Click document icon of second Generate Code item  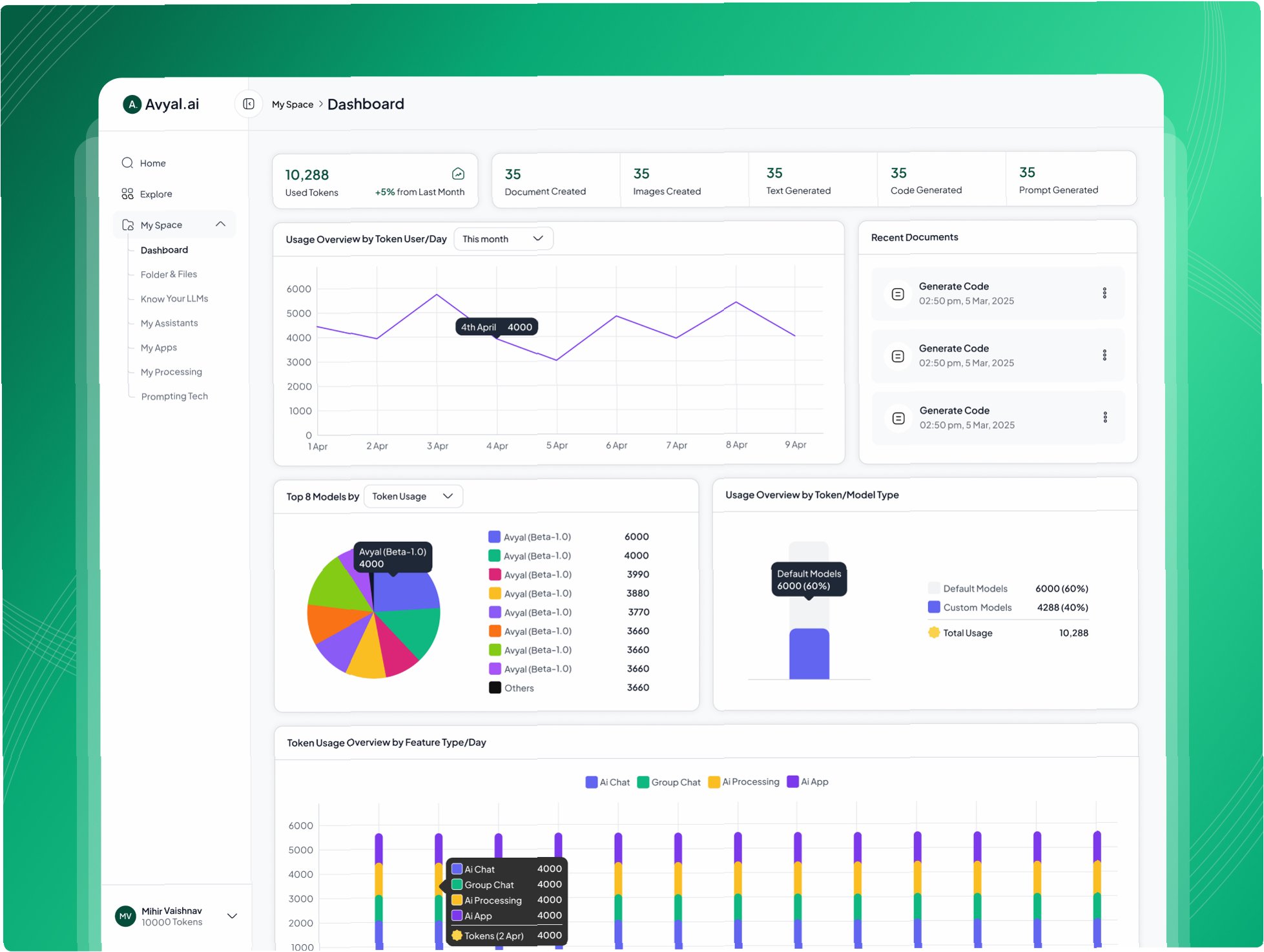coord(897,356)
